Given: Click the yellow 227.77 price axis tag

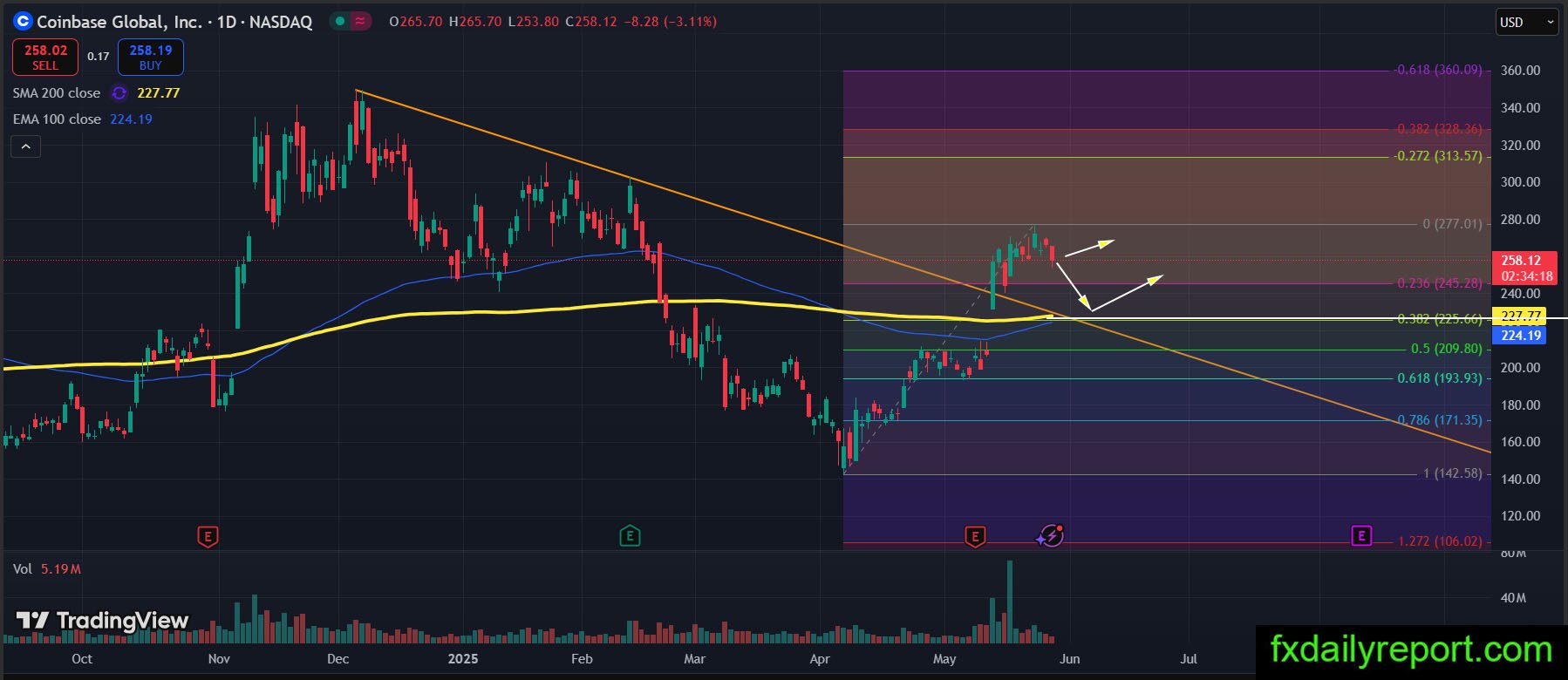Looking at the screenshot, I should [1521, 316].
